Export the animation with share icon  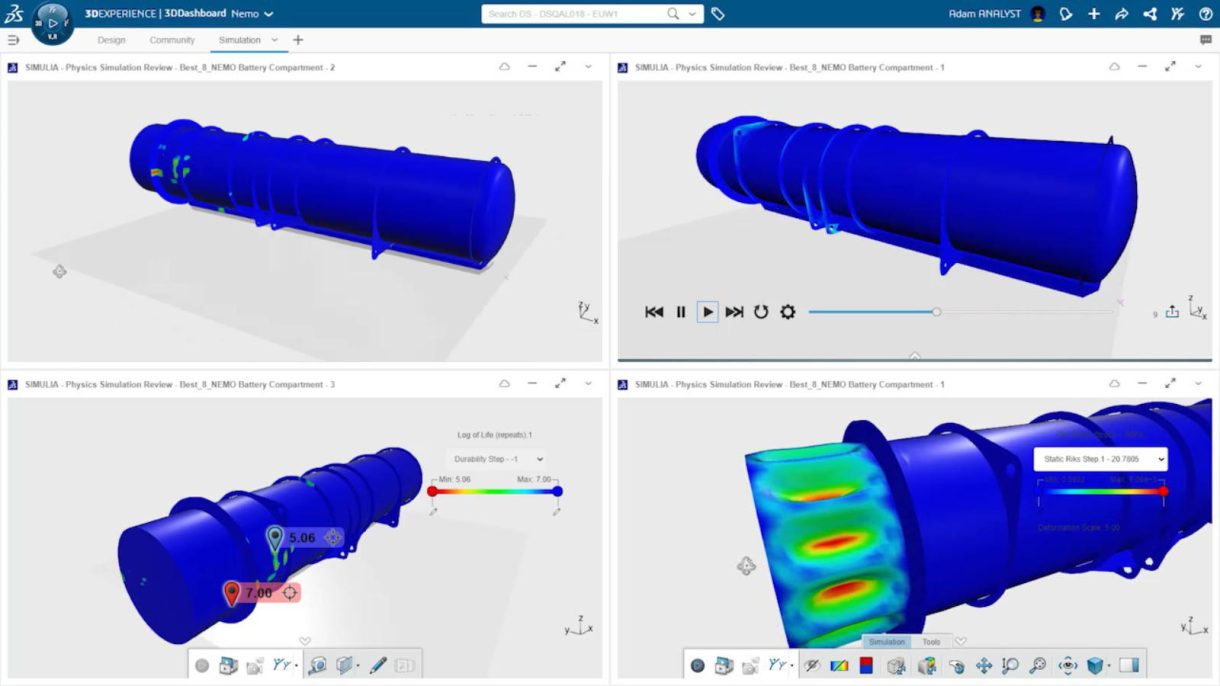click(1172, 312)
